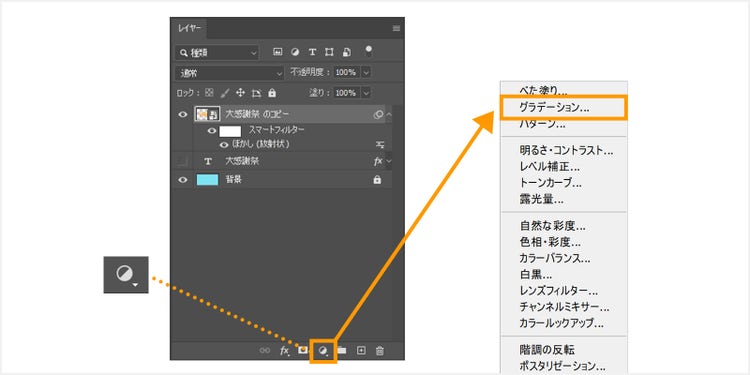This screenshot has height=375, width=750.
Task: Select the 背景 layer name
Action: coord(233,180)
